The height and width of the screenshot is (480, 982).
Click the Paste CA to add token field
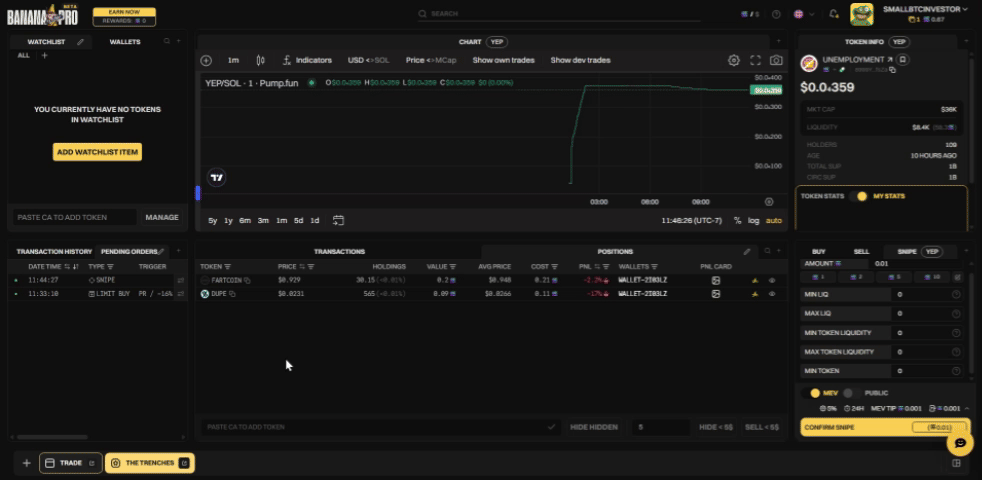(x=75, y=217)
